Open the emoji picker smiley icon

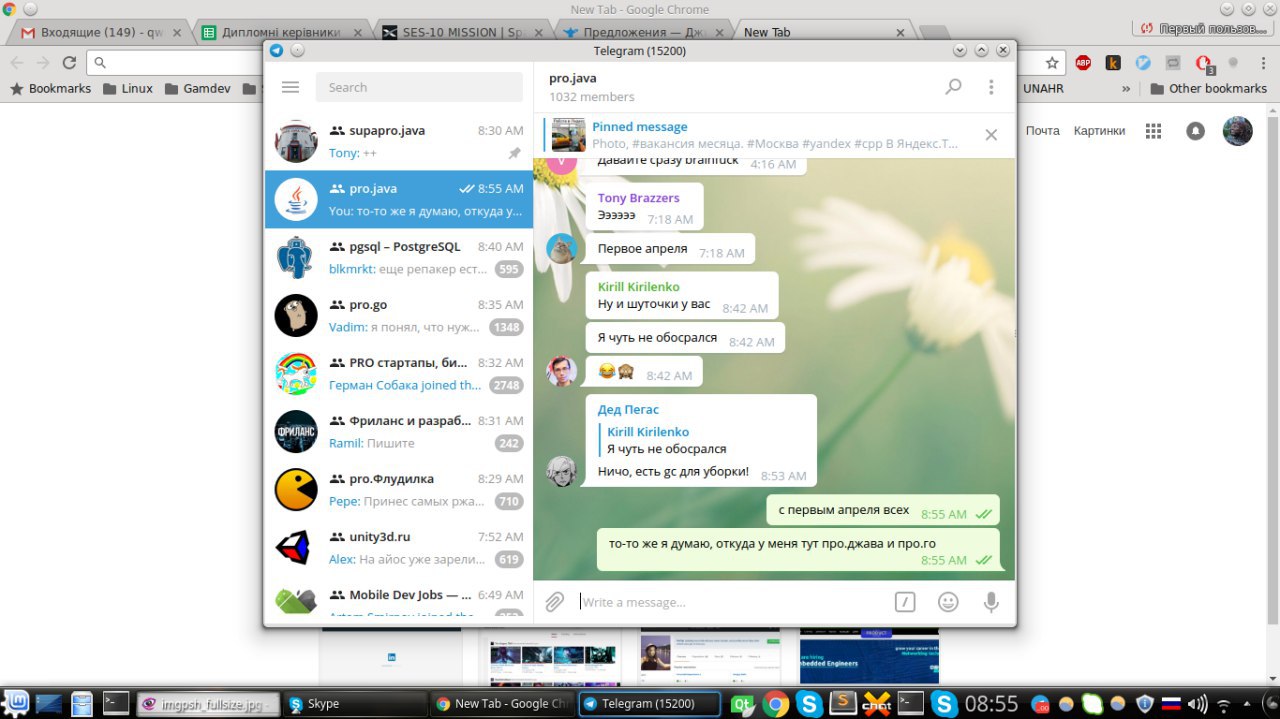pos(948,602)
